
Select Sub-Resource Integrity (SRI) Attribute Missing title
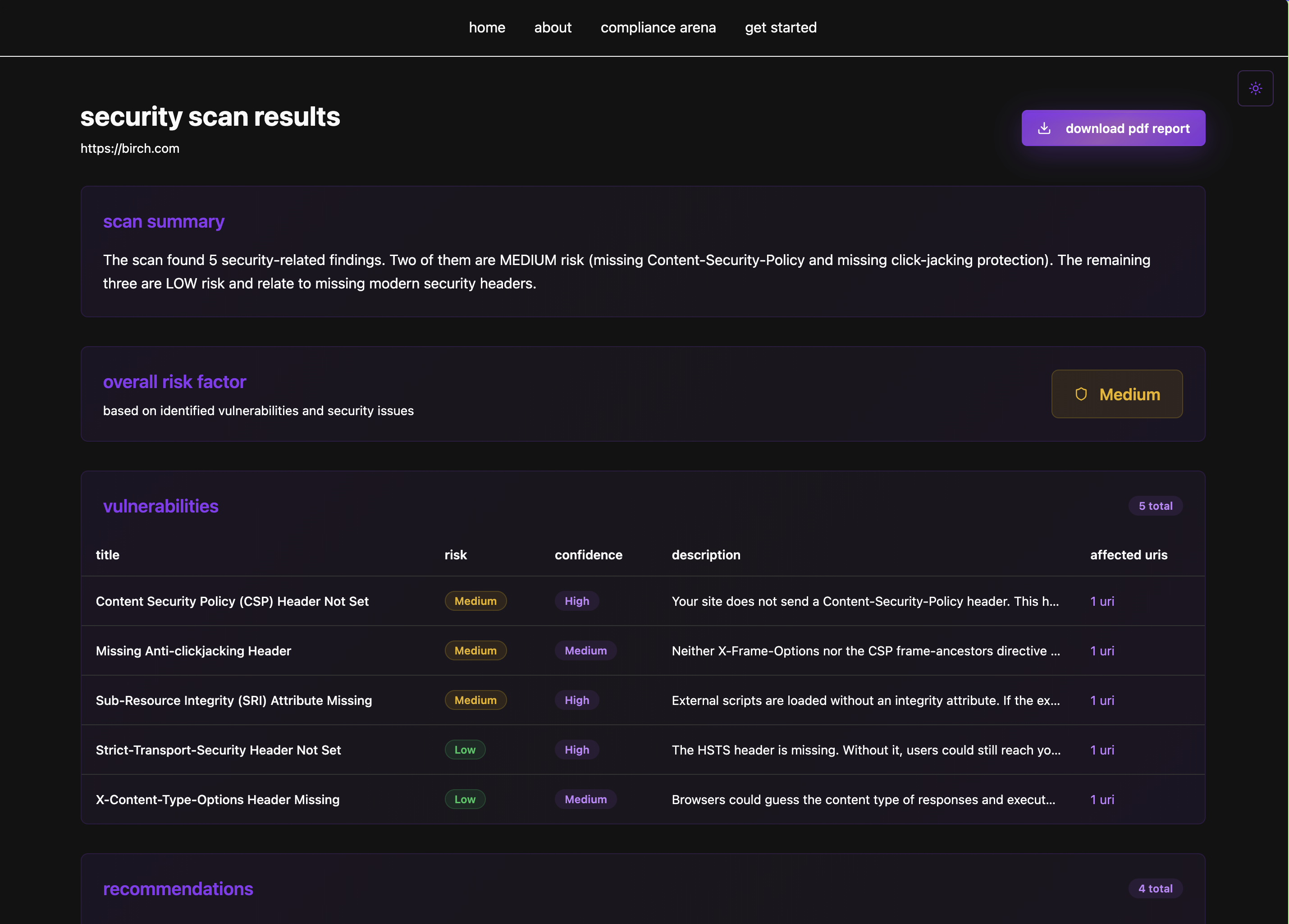tap(233, 700)
